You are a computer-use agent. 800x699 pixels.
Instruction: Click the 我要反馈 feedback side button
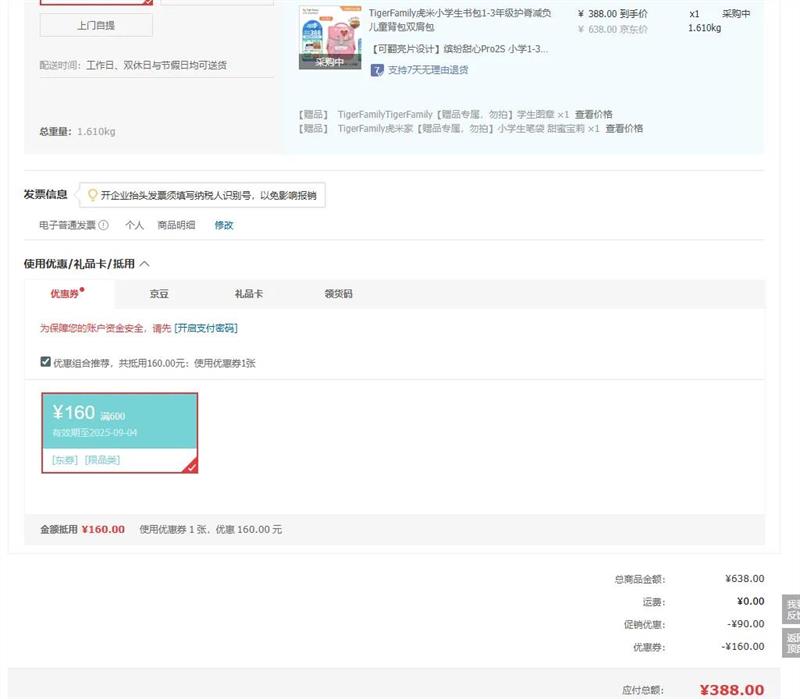(x=791, y=609)
